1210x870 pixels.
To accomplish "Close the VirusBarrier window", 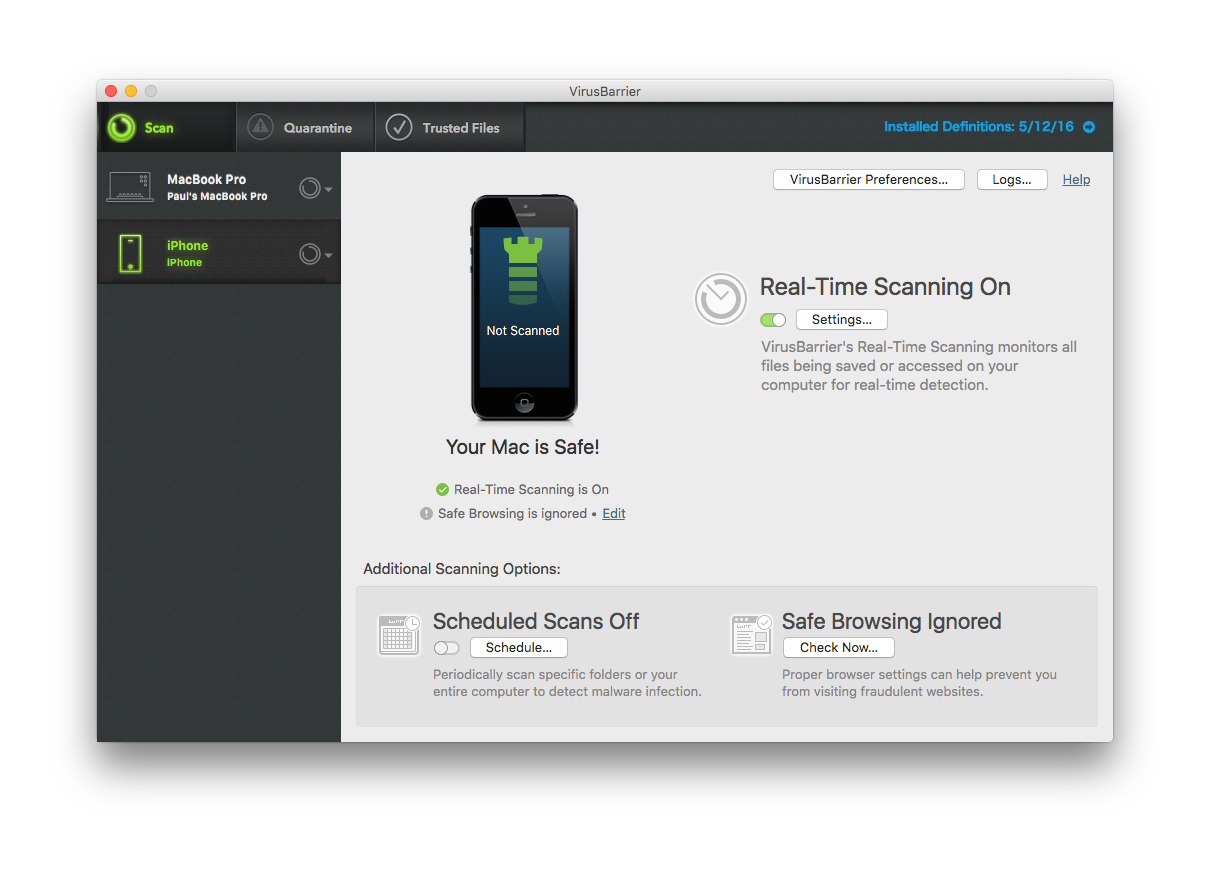I will 111,91.
